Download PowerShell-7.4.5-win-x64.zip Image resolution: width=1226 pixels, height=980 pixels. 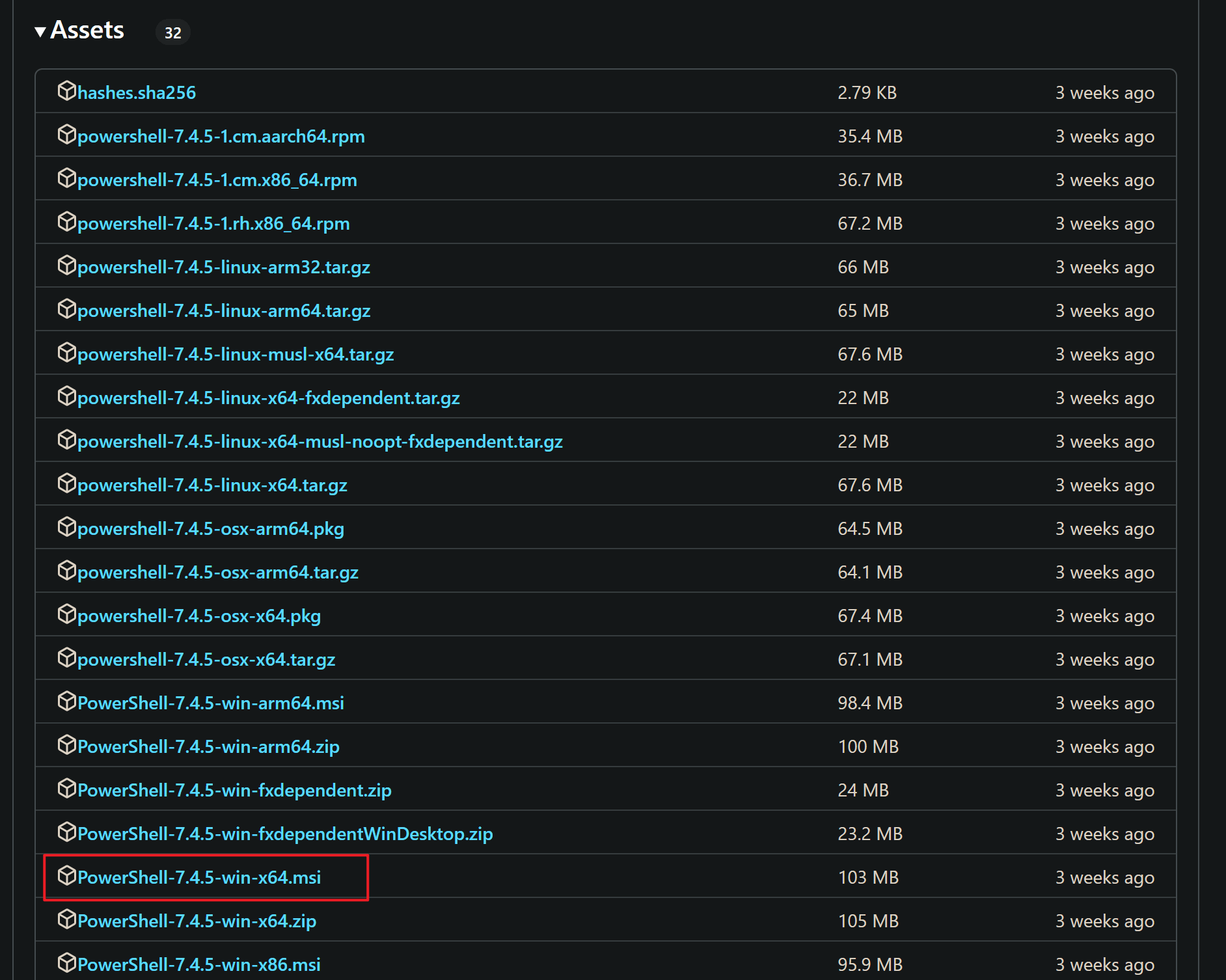(197, 921)
